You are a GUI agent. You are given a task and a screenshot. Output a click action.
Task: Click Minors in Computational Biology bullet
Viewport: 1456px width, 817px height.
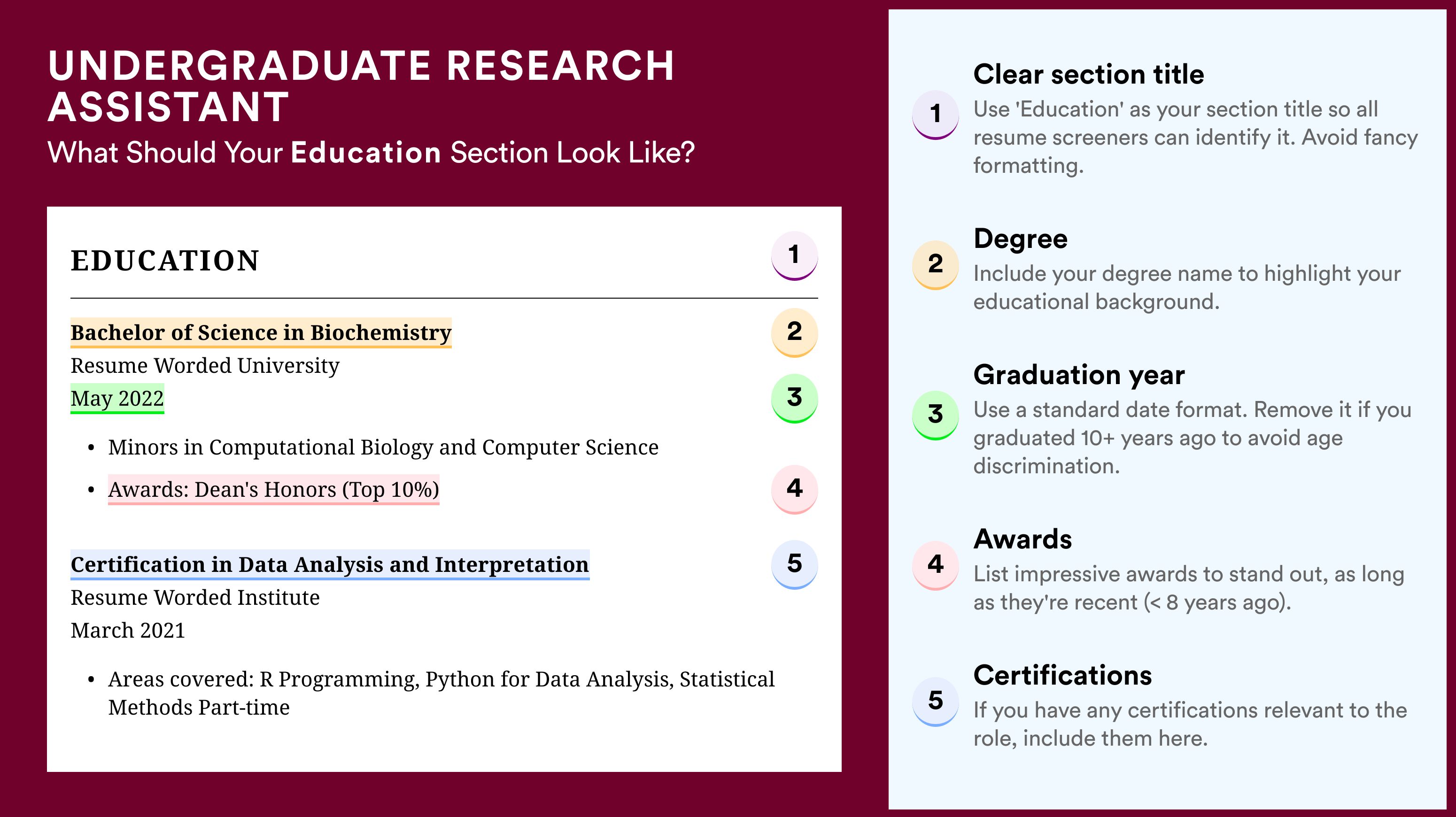pyautogui.click(x=383, y=447)
